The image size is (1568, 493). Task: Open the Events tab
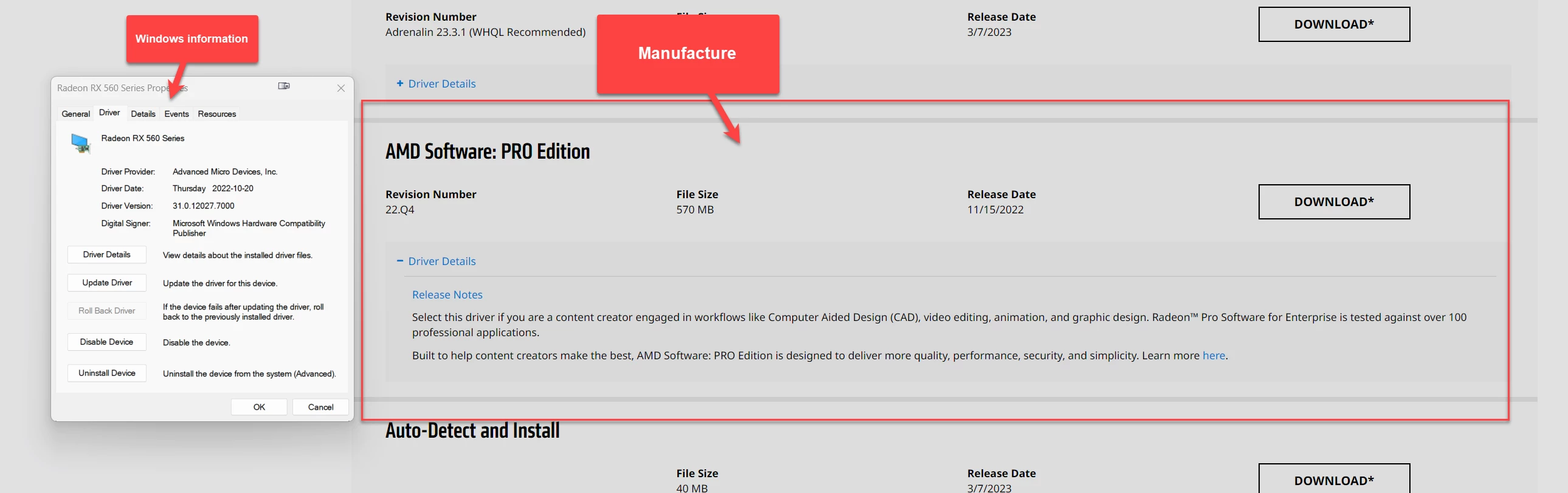(x=176, y=114)
